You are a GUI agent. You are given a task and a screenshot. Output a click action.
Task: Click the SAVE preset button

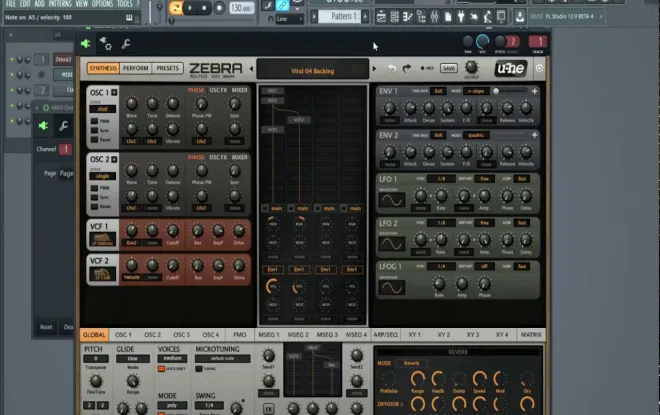448,68
